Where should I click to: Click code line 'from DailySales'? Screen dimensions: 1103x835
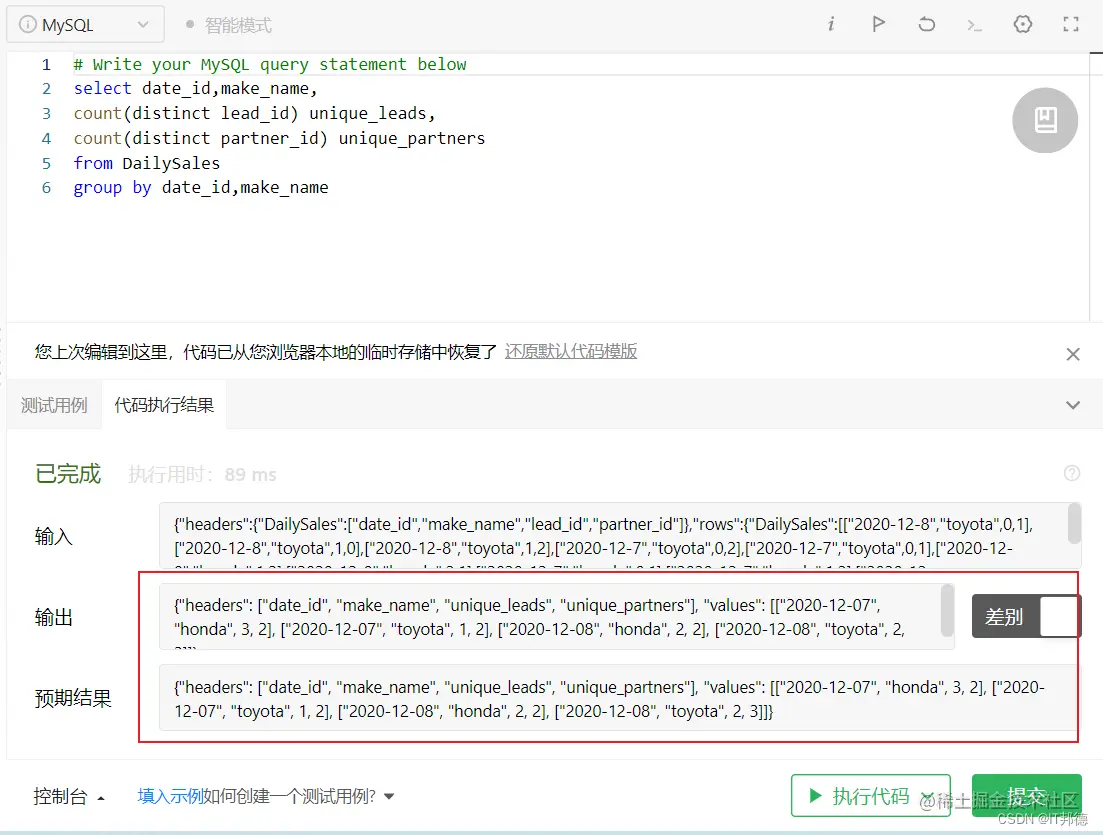click(x=147, y=163)
